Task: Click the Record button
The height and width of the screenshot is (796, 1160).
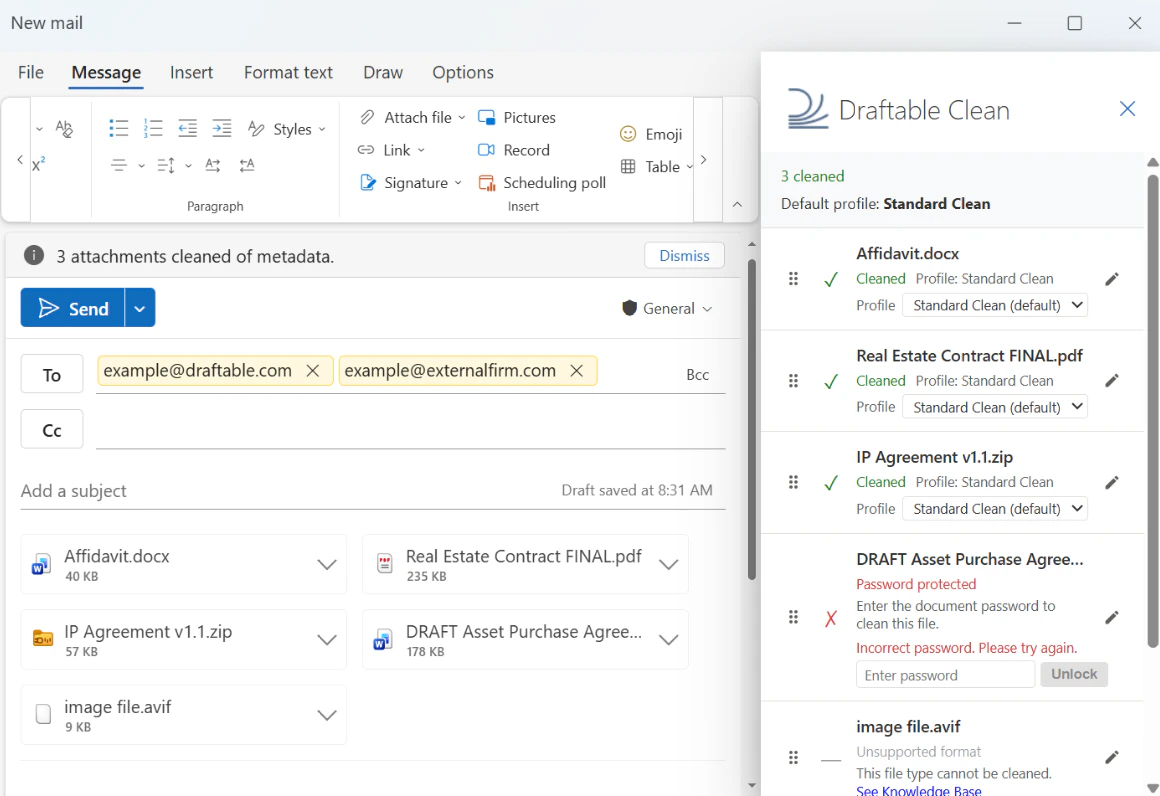Action: 513,150
